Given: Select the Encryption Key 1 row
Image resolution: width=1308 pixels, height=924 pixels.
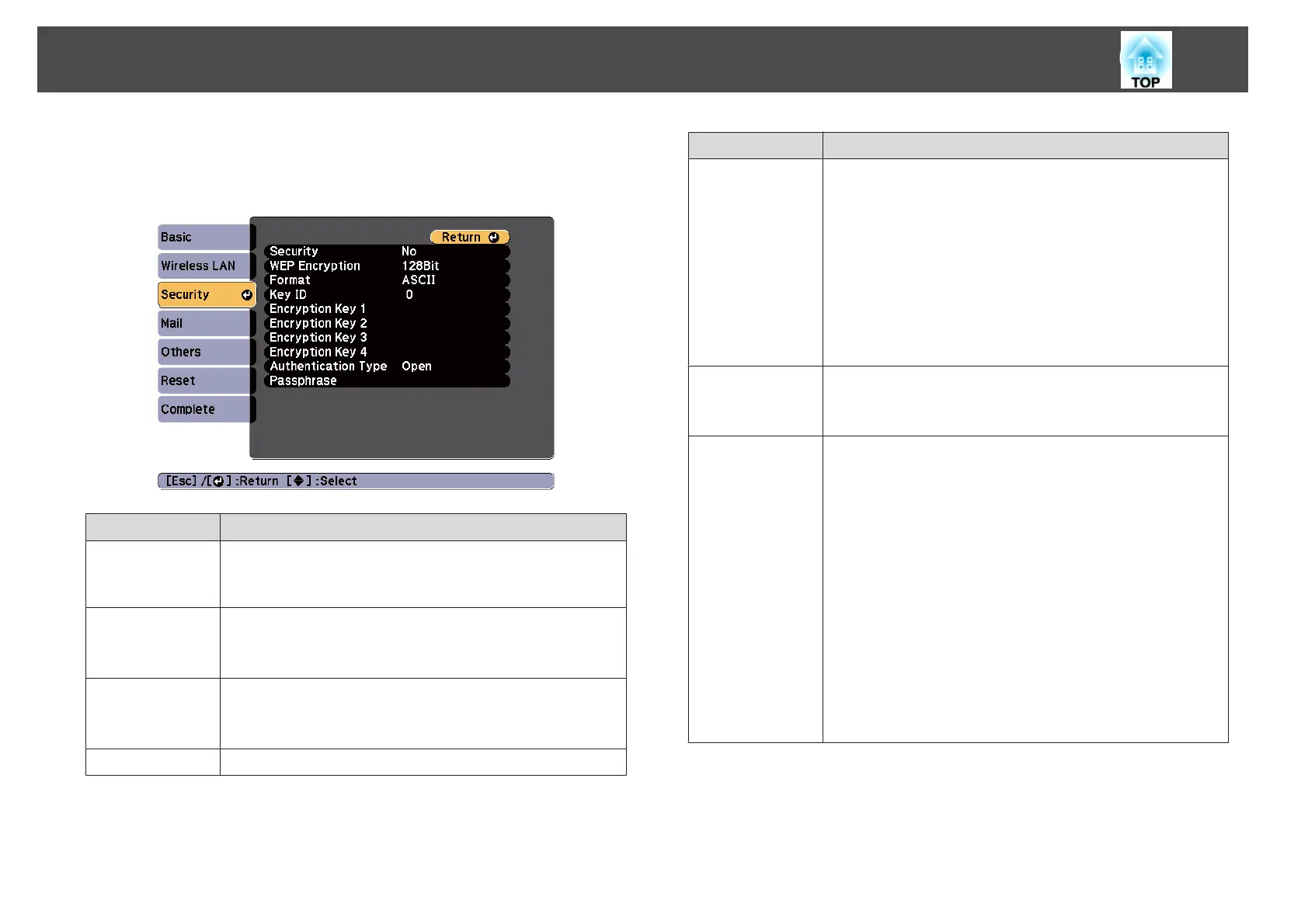Looking at the screenshot, I should 387,309.
